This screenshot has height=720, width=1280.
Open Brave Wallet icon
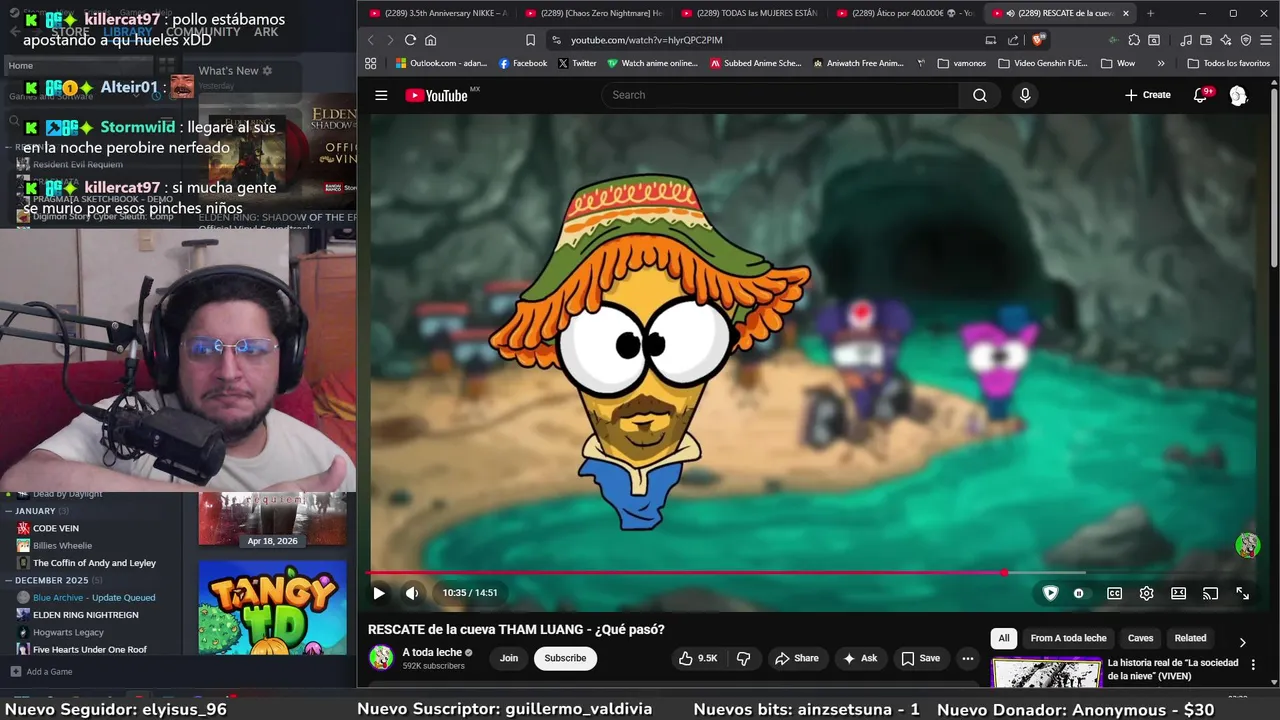[x=1206, y=40]
